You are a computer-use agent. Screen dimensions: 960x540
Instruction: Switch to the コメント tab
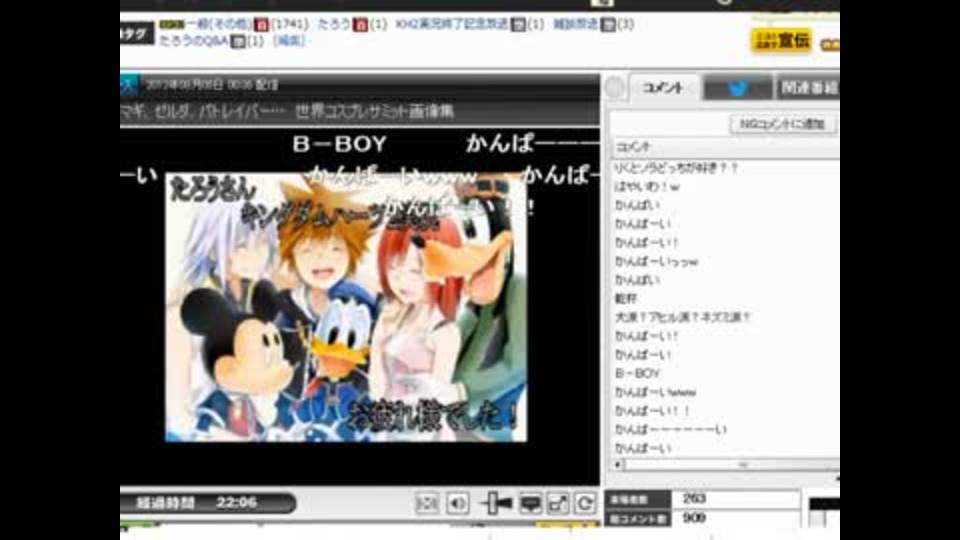point(664,88)
